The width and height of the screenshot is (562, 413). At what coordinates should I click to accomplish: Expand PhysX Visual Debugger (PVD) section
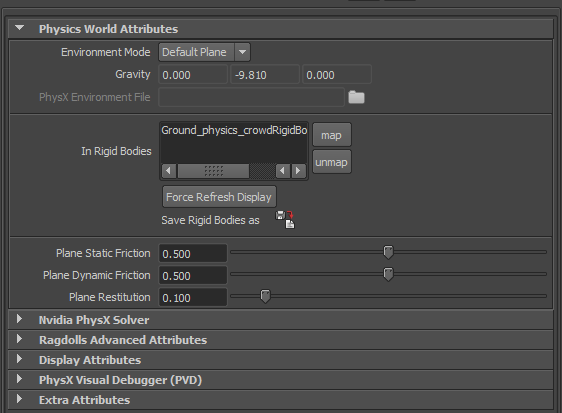point(19,380)
